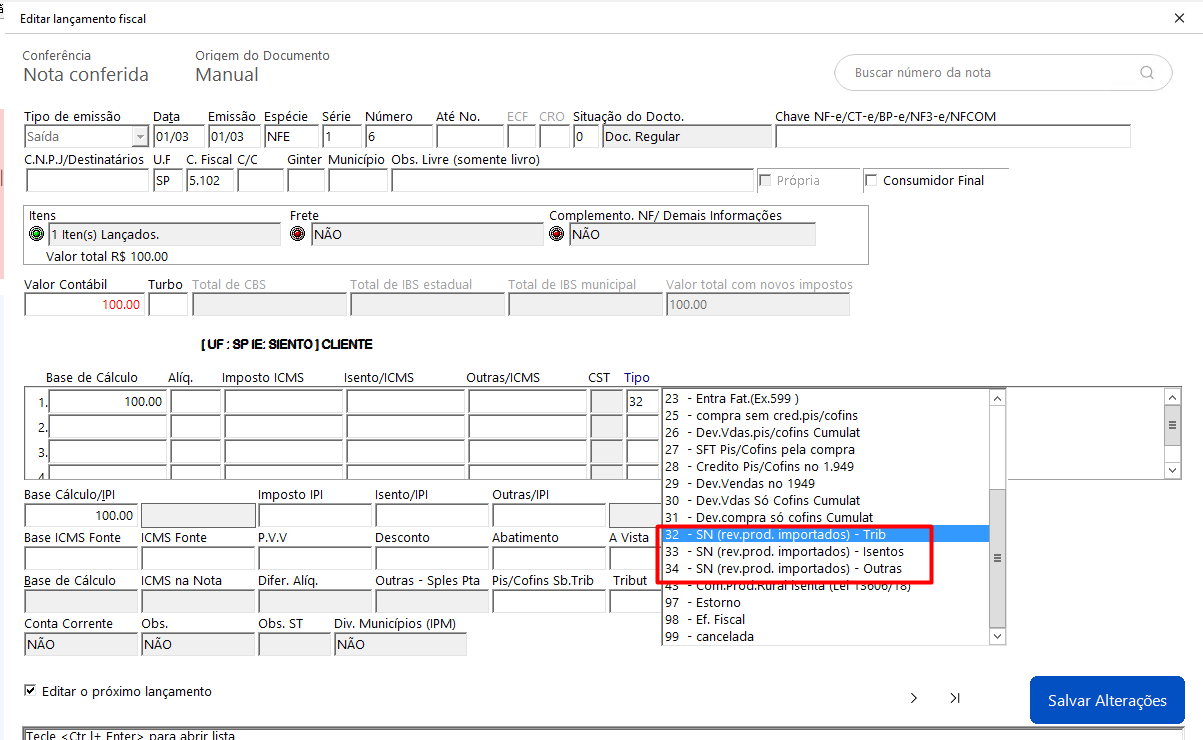Enable the Consumidor Final checkbox
Image resolution: width=1203 pixels, height=740 pixels.
[x=872, y=180]
